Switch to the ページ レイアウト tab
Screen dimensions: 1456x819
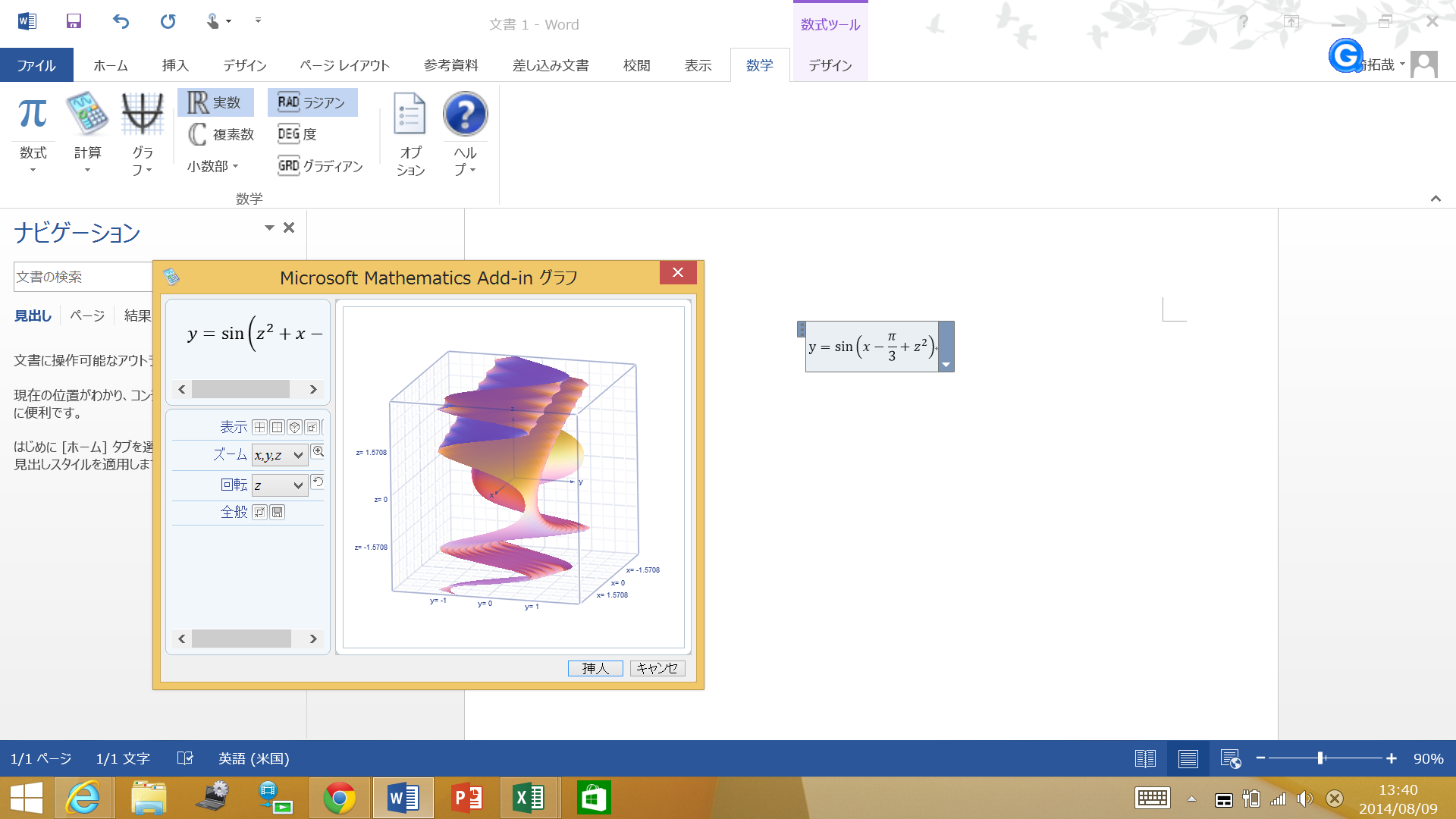[x=344, y=65]
